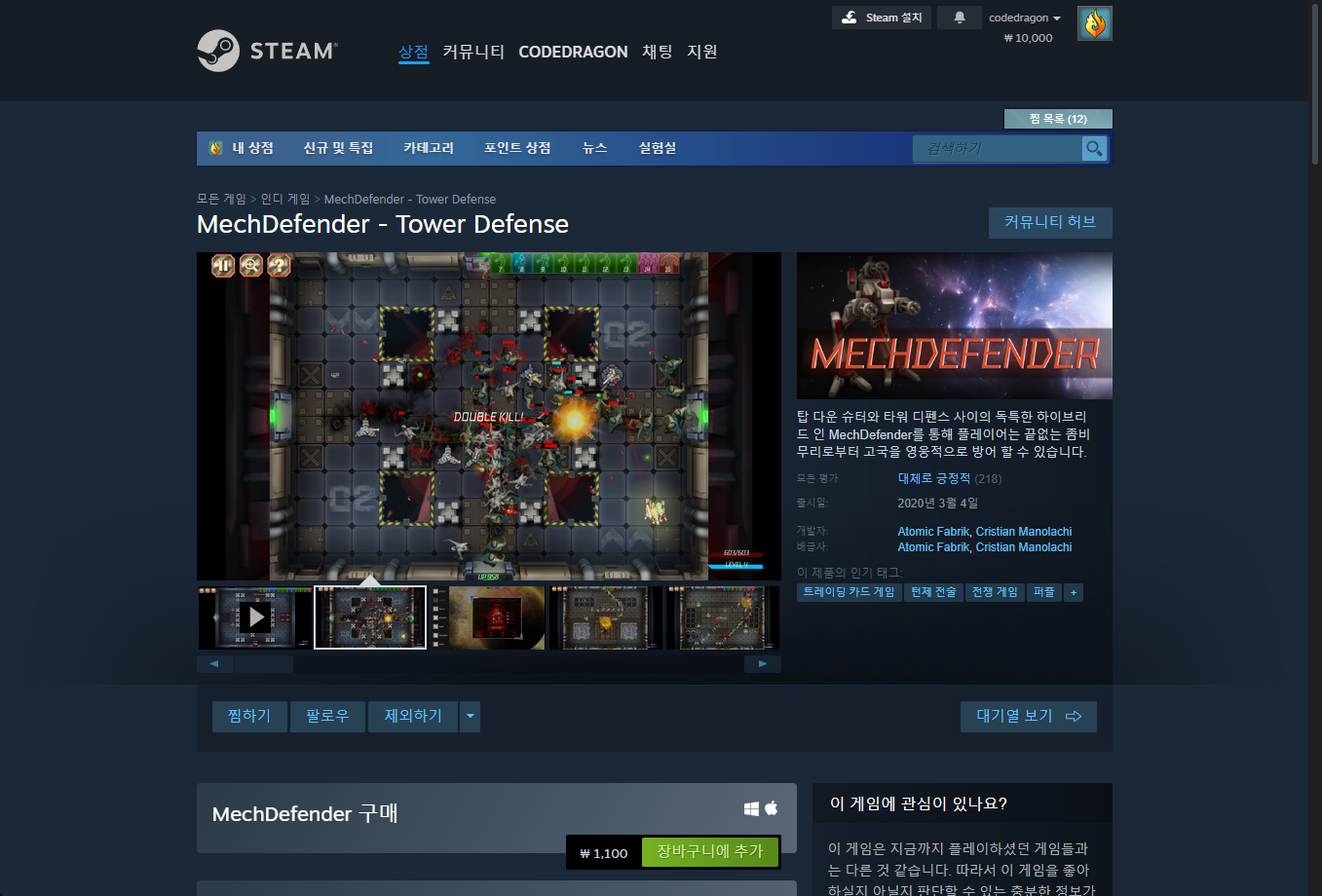This screenshot has height=896, width=1322.
Task: Click the 찜하기 wishlist button
Action: pyautogui.click(x=249, y=716)
